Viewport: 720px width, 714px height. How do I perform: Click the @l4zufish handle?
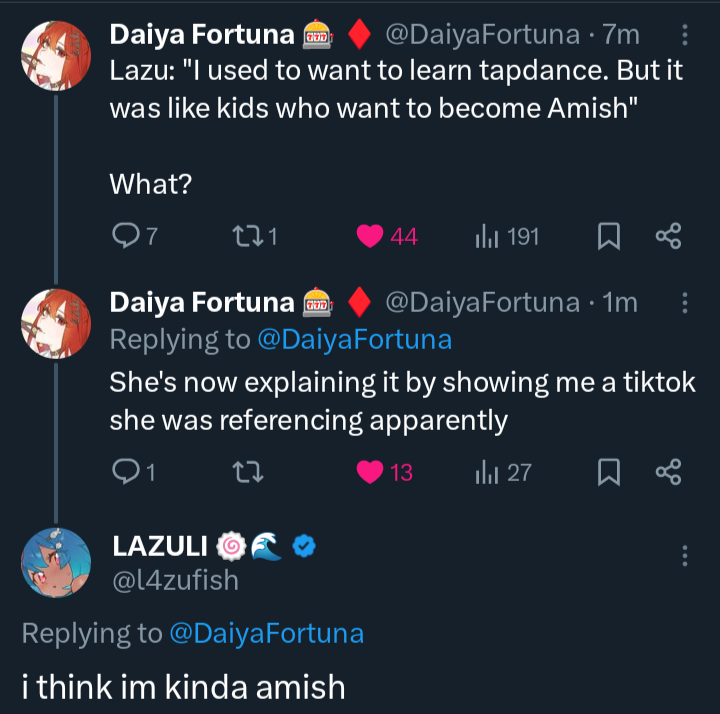pos(176,579)
